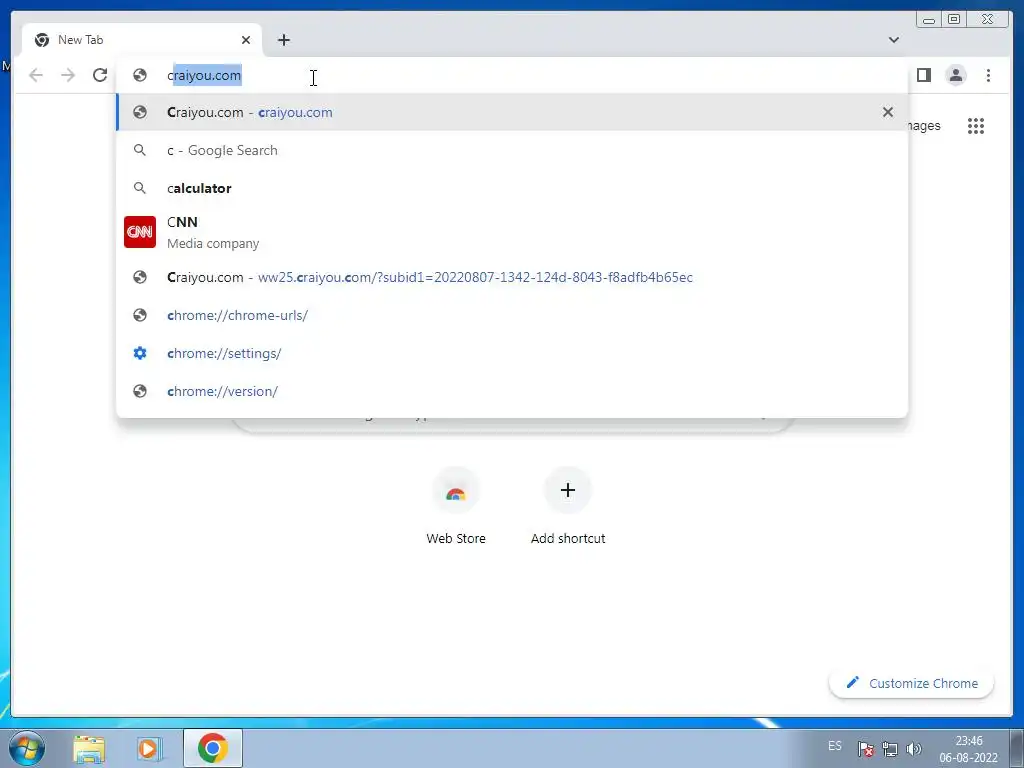Open the tab search chevron
This screenshot has height=768, width=1024.
click(893, 40)
